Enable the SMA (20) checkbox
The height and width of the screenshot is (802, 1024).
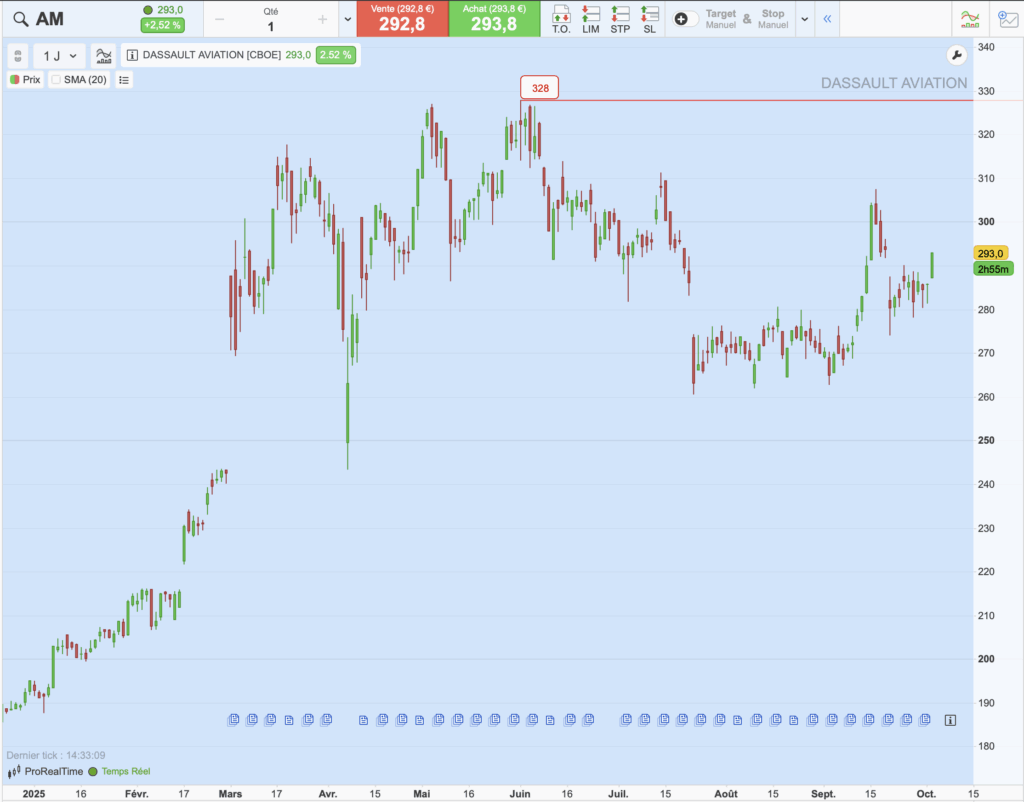click(57, 79)
